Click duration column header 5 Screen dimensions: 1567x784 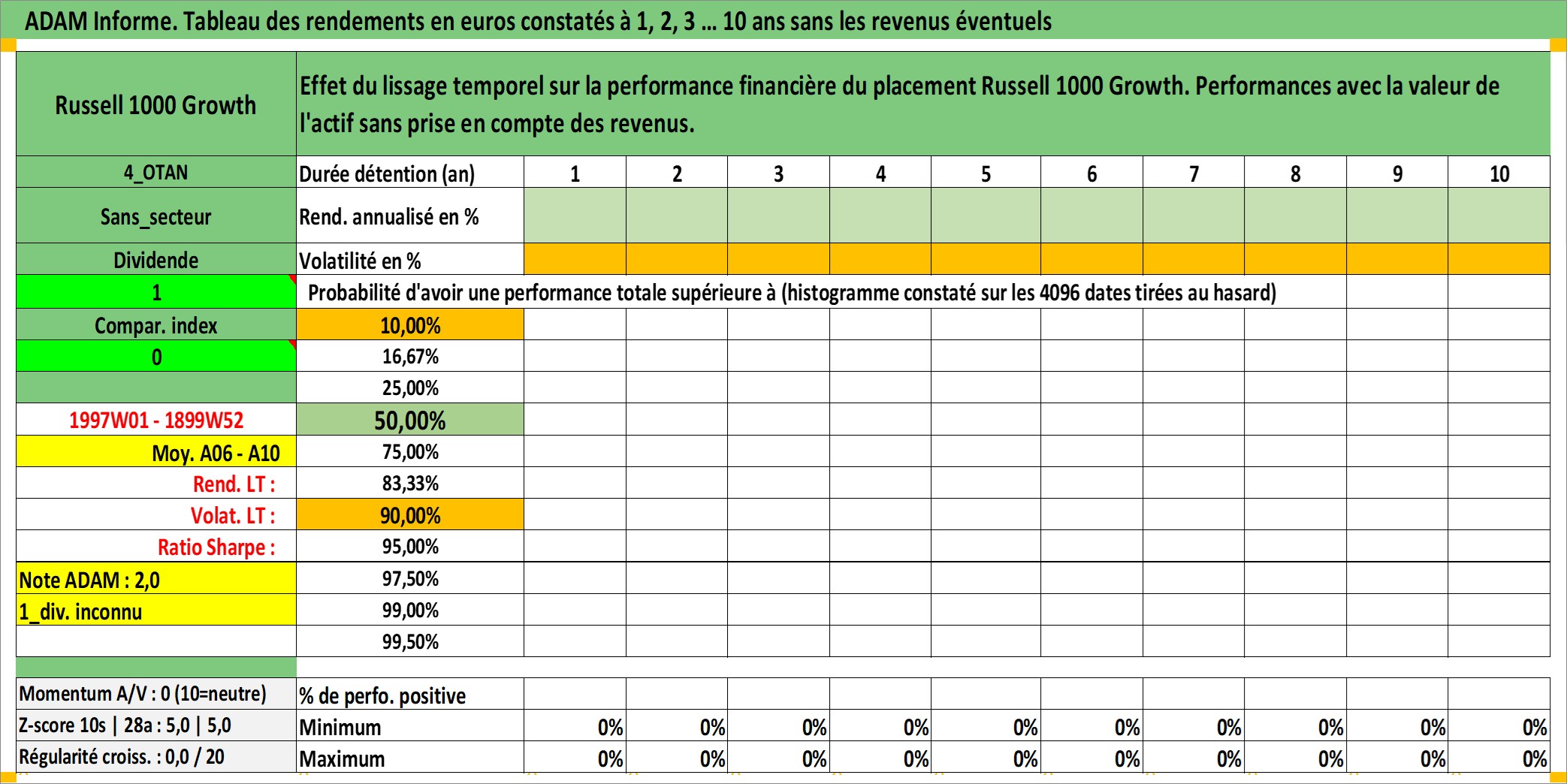coord(986,173)
